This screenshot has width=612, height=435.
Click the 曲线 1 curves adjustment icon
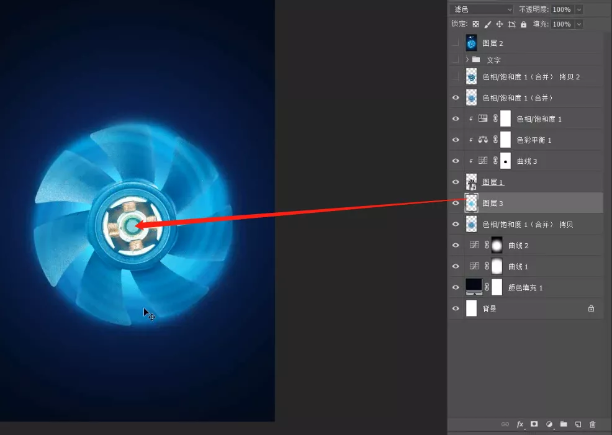point(474,266)
